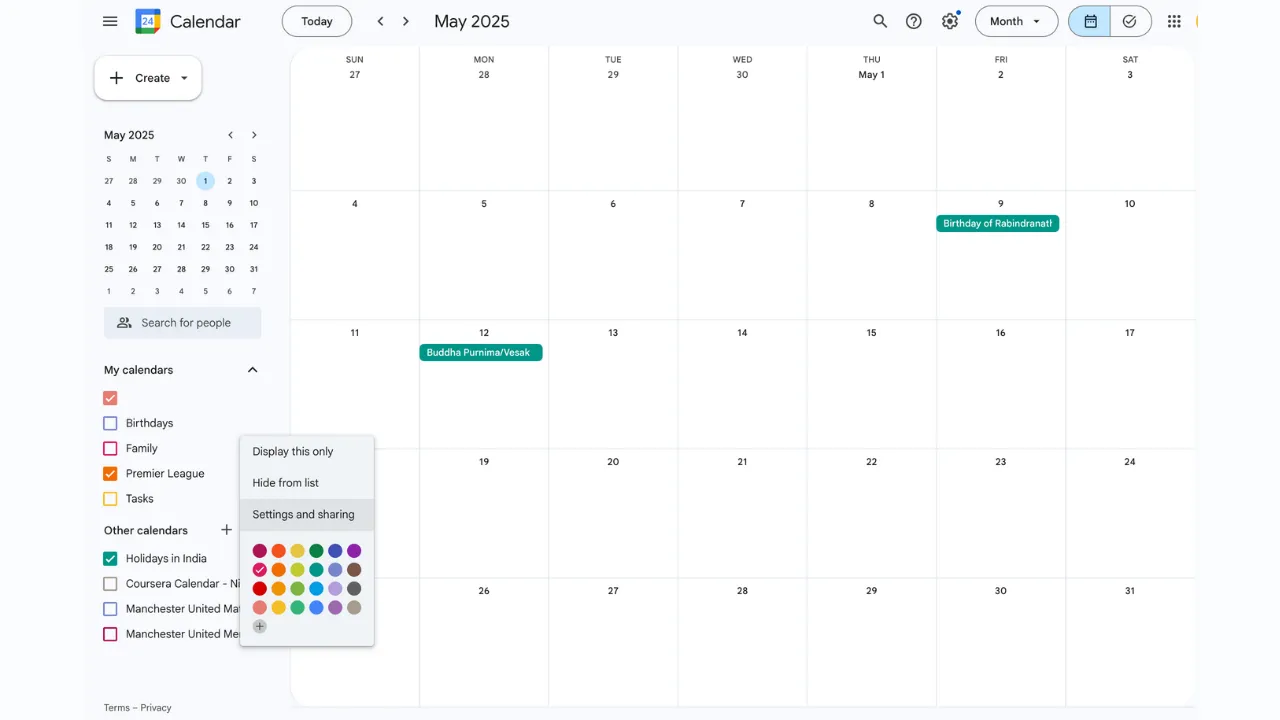Click the Today button
This screenshot has height=720, width=1280.
(317, 21)
